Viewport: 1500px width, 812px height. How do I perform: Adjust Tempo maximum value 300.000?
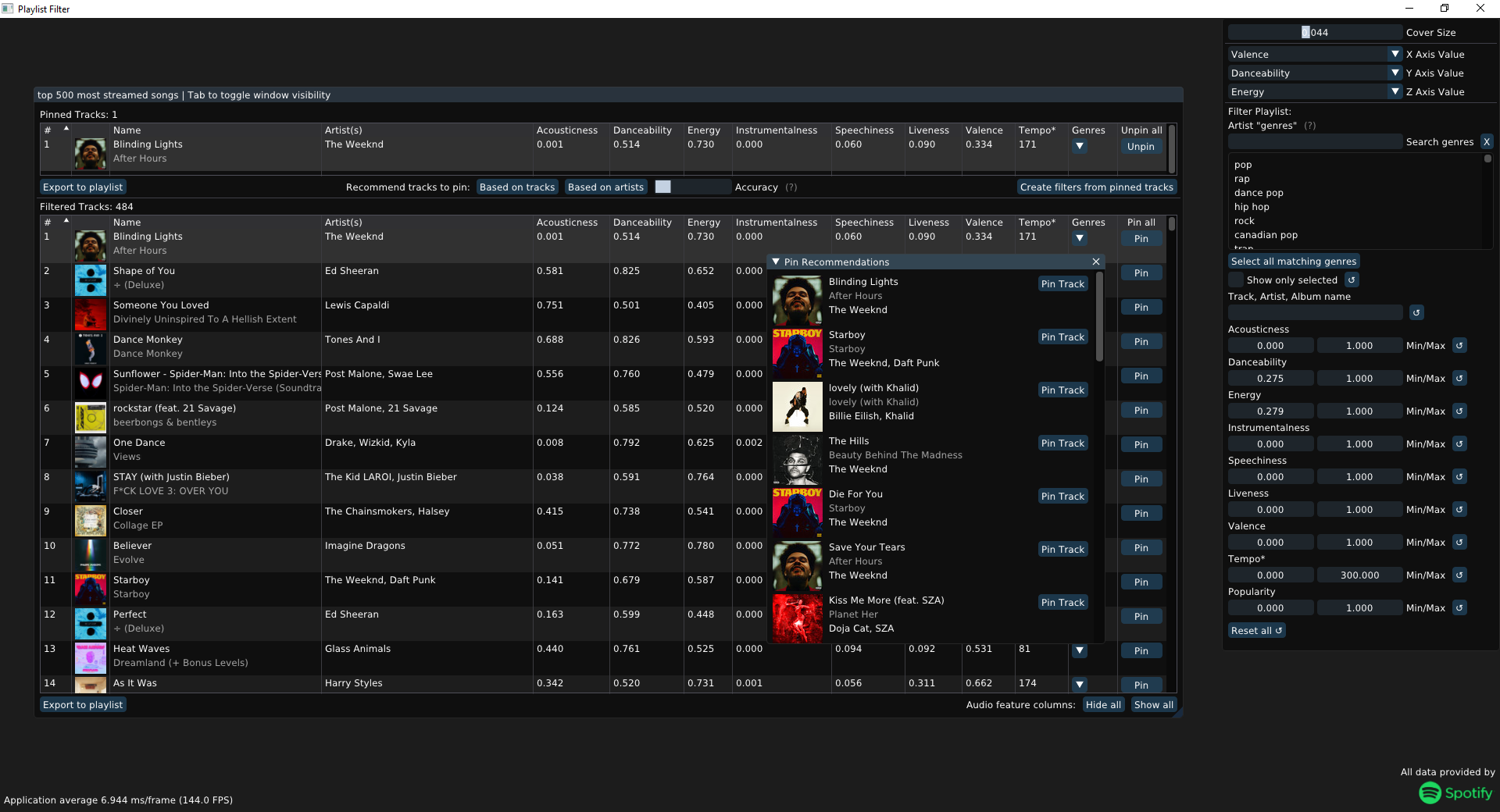[x=1359, y=575]
